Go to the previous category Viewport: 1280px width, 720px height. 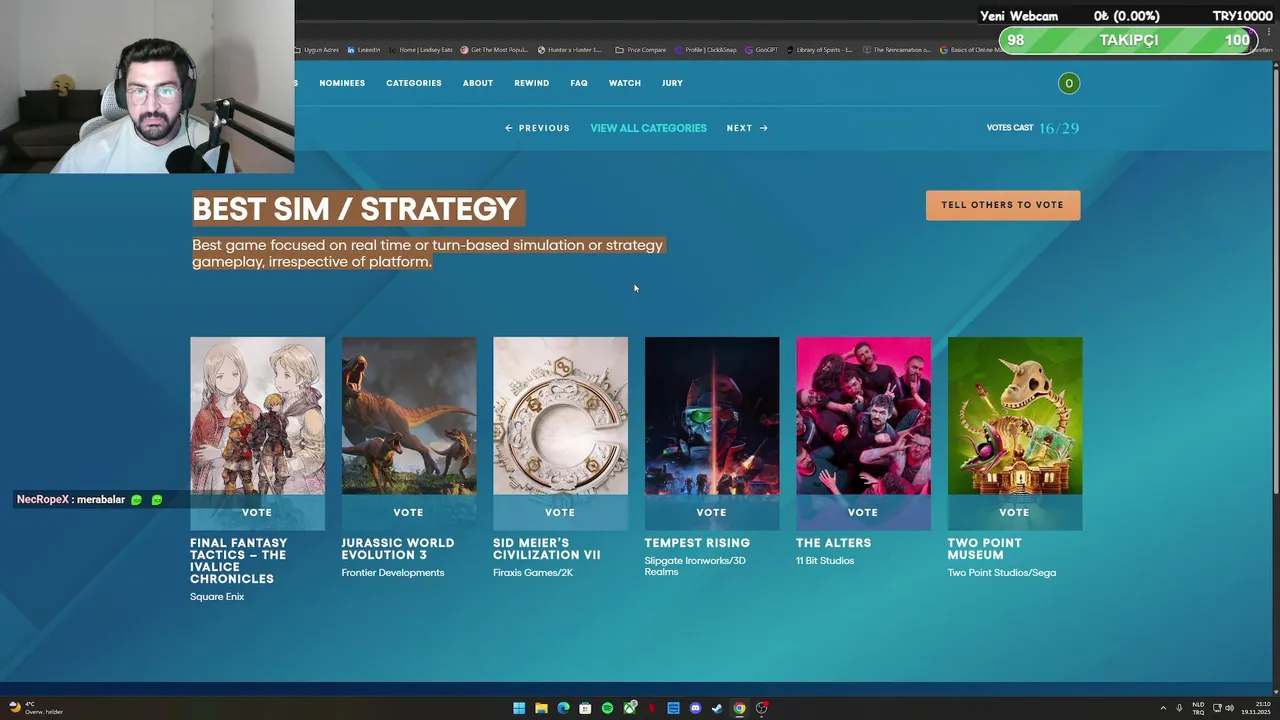tap(537, 128)
